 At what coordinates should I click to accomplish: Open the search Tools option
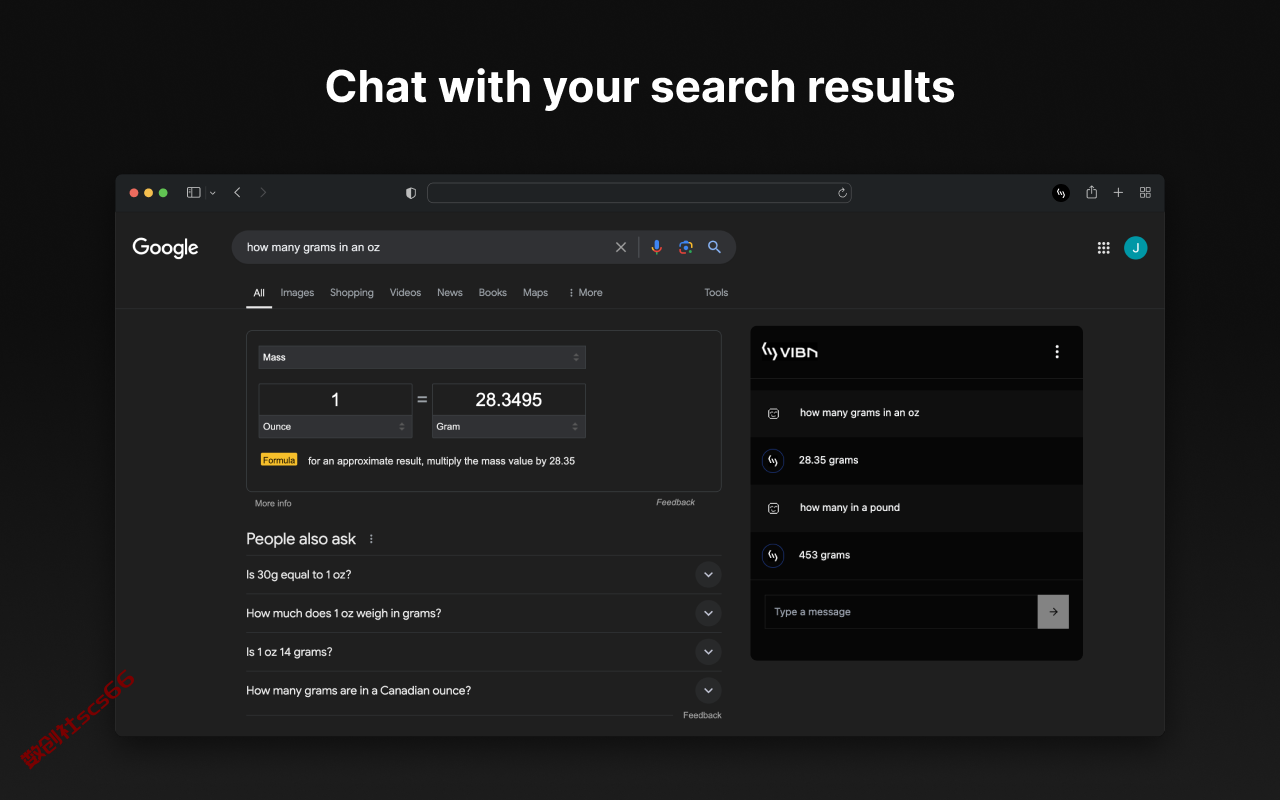(x=716, y=293)
